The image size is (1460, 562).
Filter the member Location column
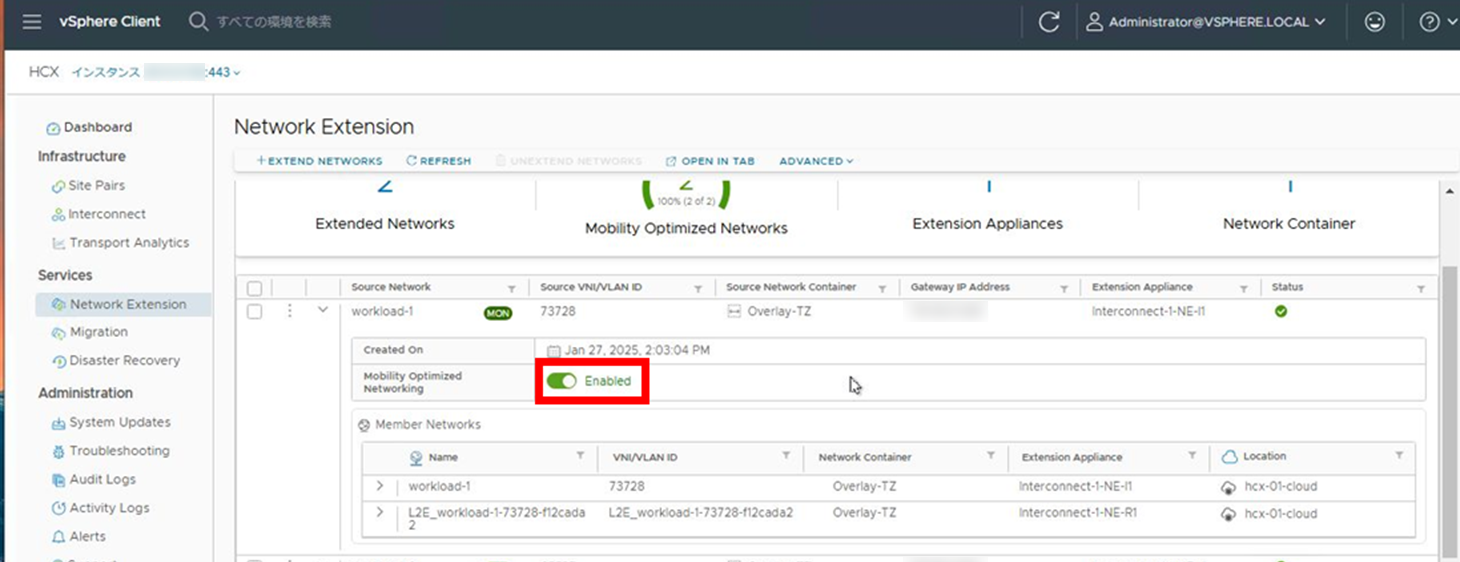click(1399, 456)
